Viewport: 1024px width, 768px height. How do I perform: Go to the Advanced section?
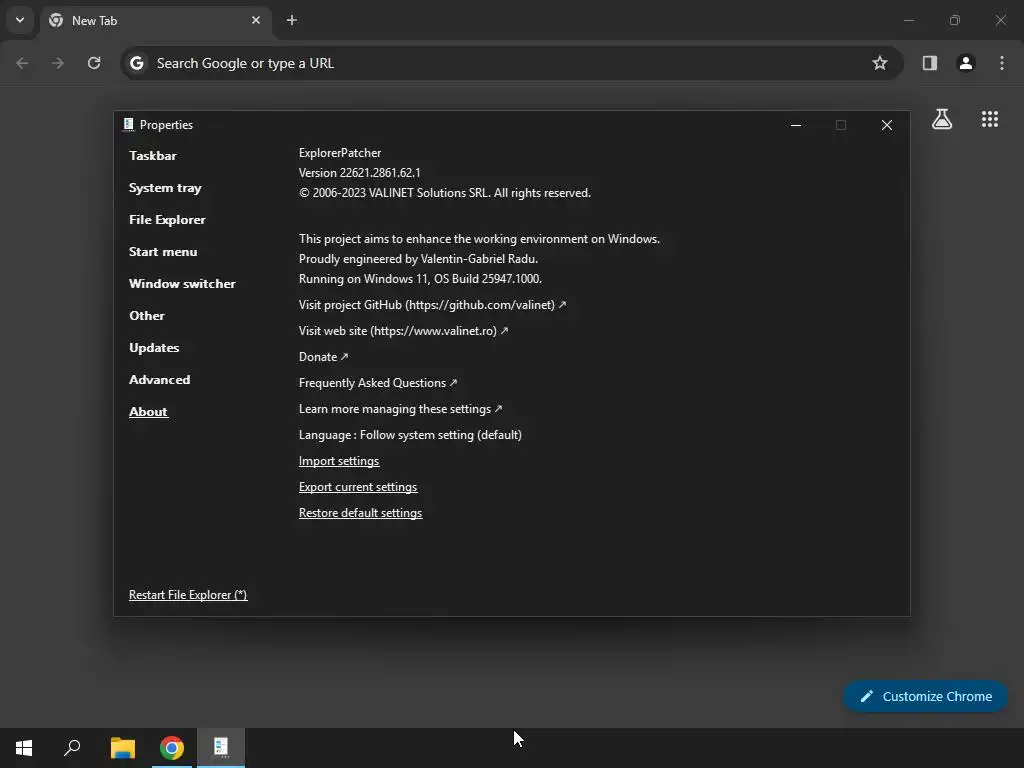pos(159,379)
